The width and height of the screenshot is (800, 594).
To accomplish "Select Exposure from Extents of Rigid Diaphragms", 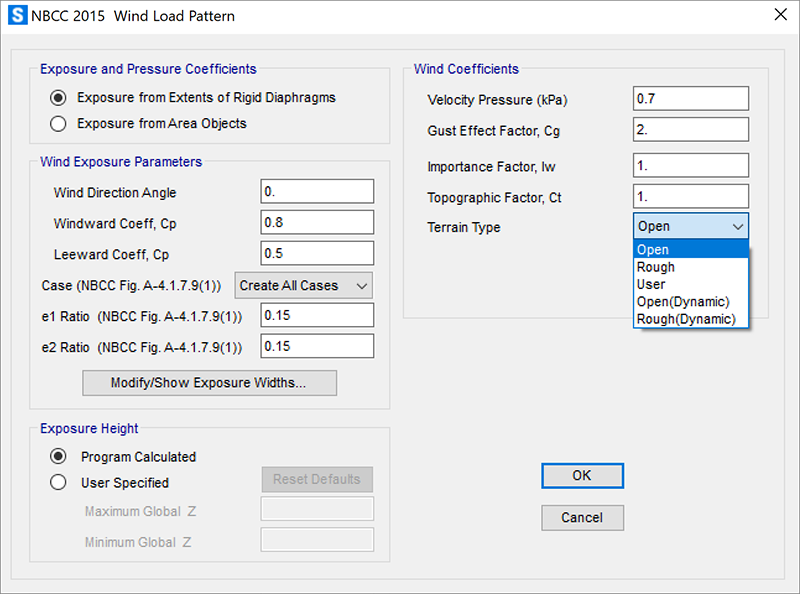I will click(59, 98).
